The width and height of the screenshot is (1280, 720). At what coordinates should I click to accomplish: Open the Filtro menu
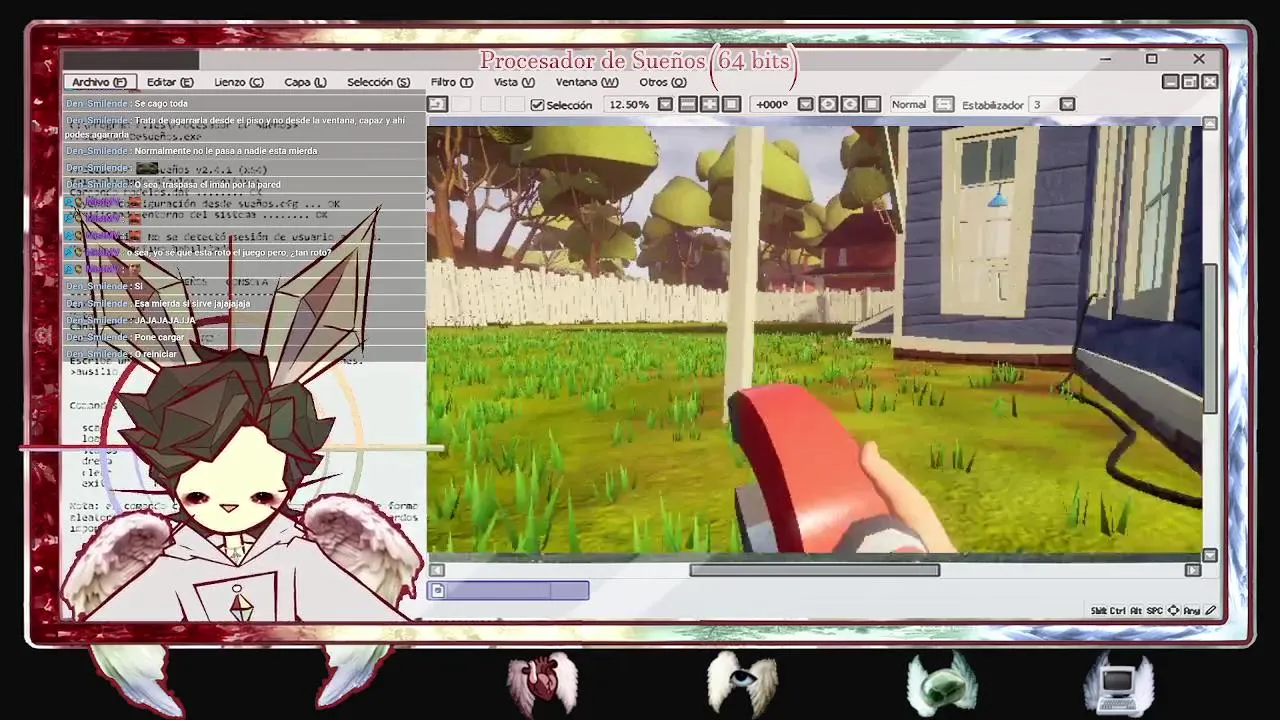click(451, 82)
